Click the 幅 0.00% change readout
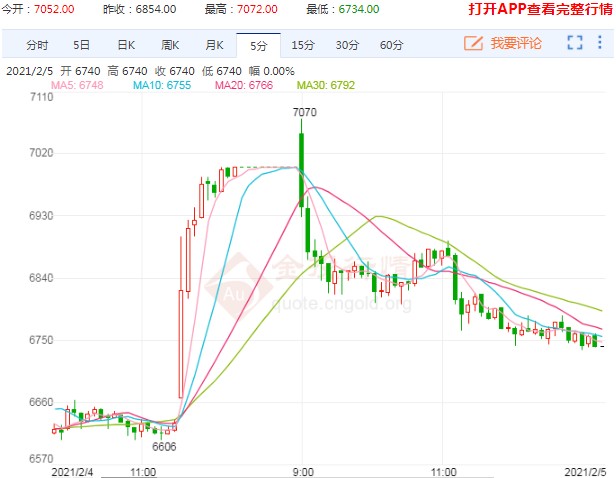Screen dimensions: 616x478 pyautogui.click(x=271, y=71)
